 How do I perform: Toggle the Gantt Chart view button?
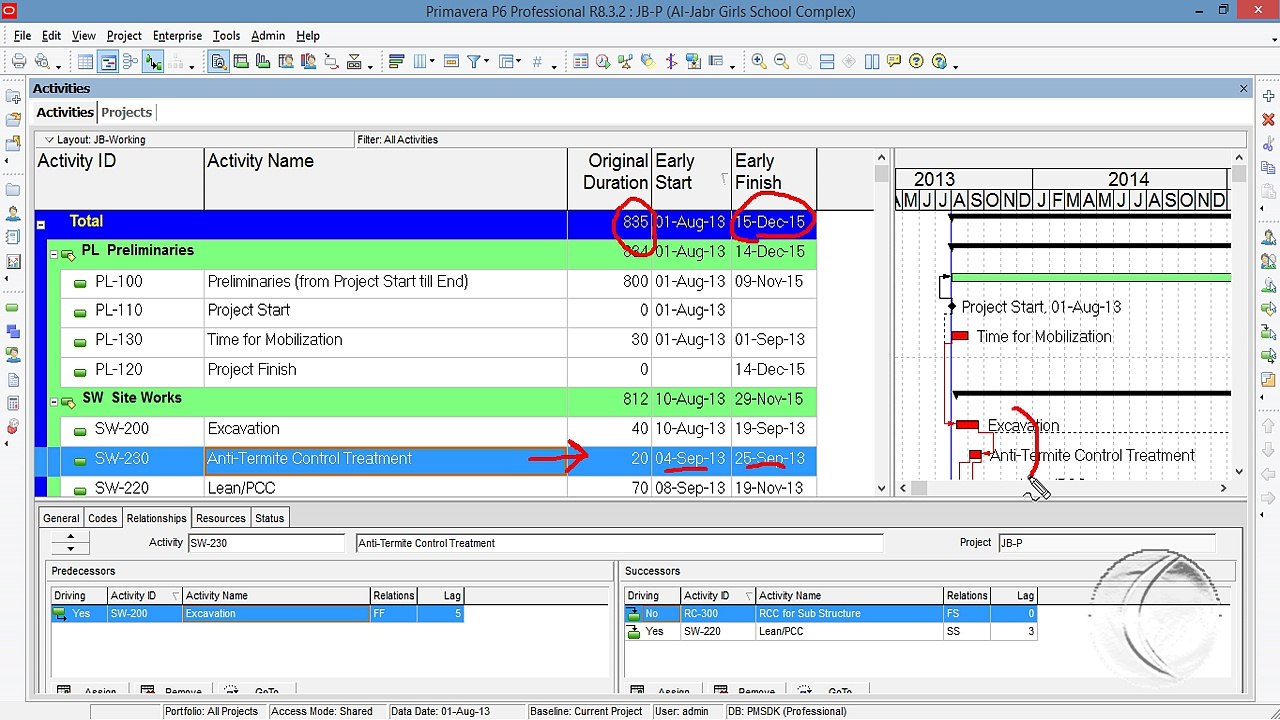point(107,62)
